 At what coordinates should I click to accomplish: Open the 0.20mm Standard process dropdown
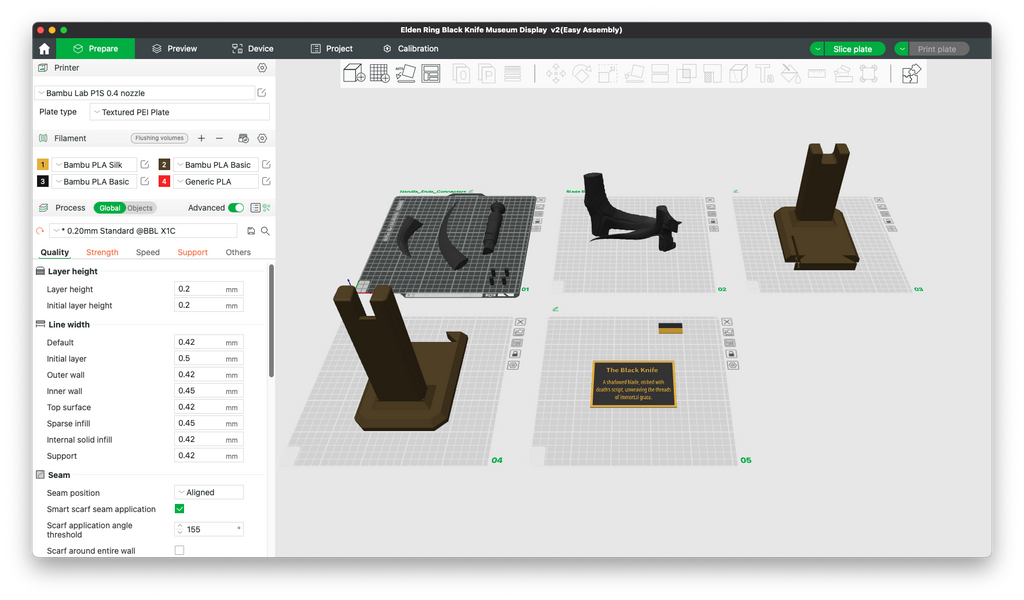click(x=143, y=230)
